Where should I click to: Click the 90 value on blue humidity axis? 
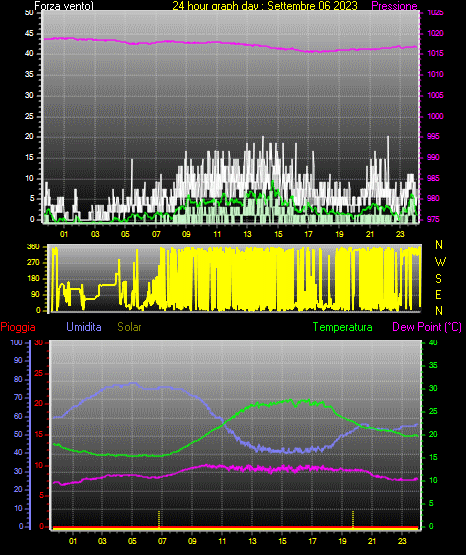pos(18,360)
